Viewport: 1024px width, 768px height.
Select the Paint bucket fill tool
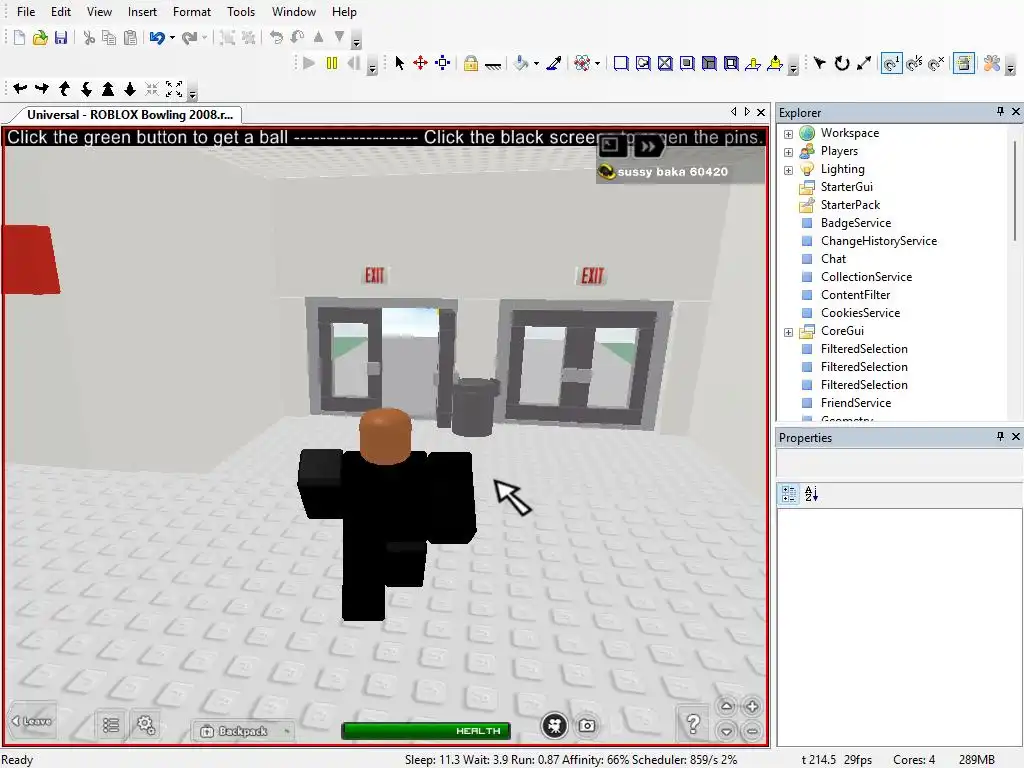tap(521, 63)
